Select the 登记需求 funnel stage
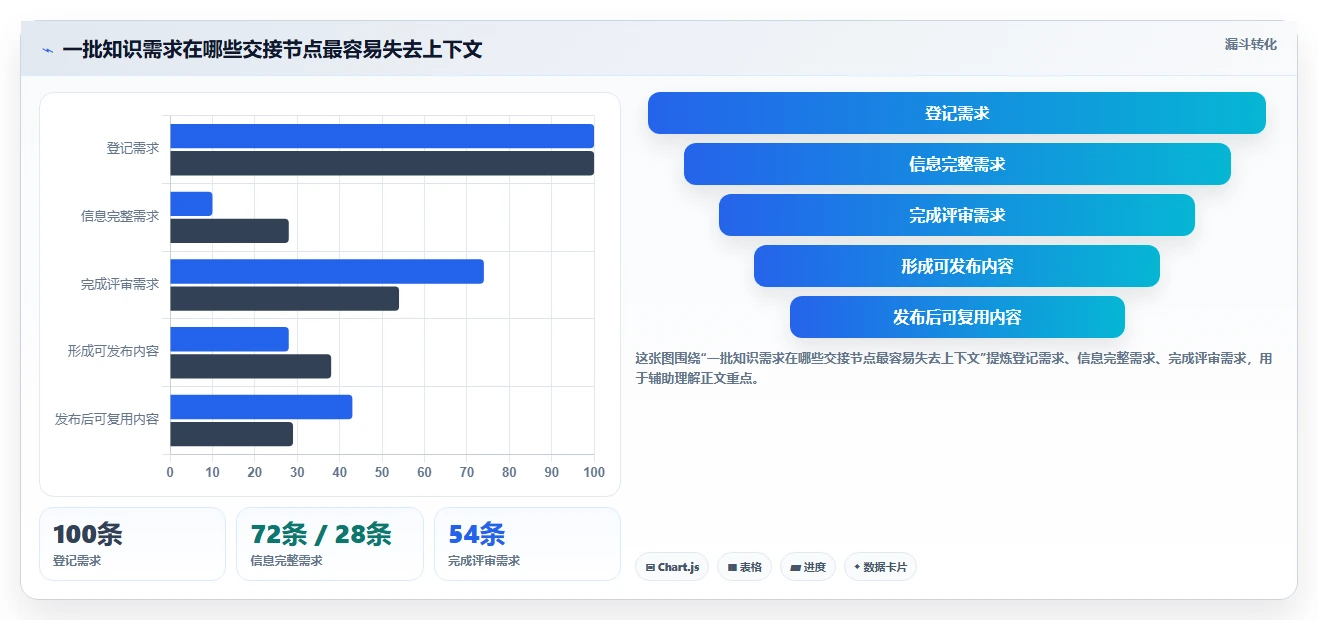1318x620 pixels. point(957,113)
